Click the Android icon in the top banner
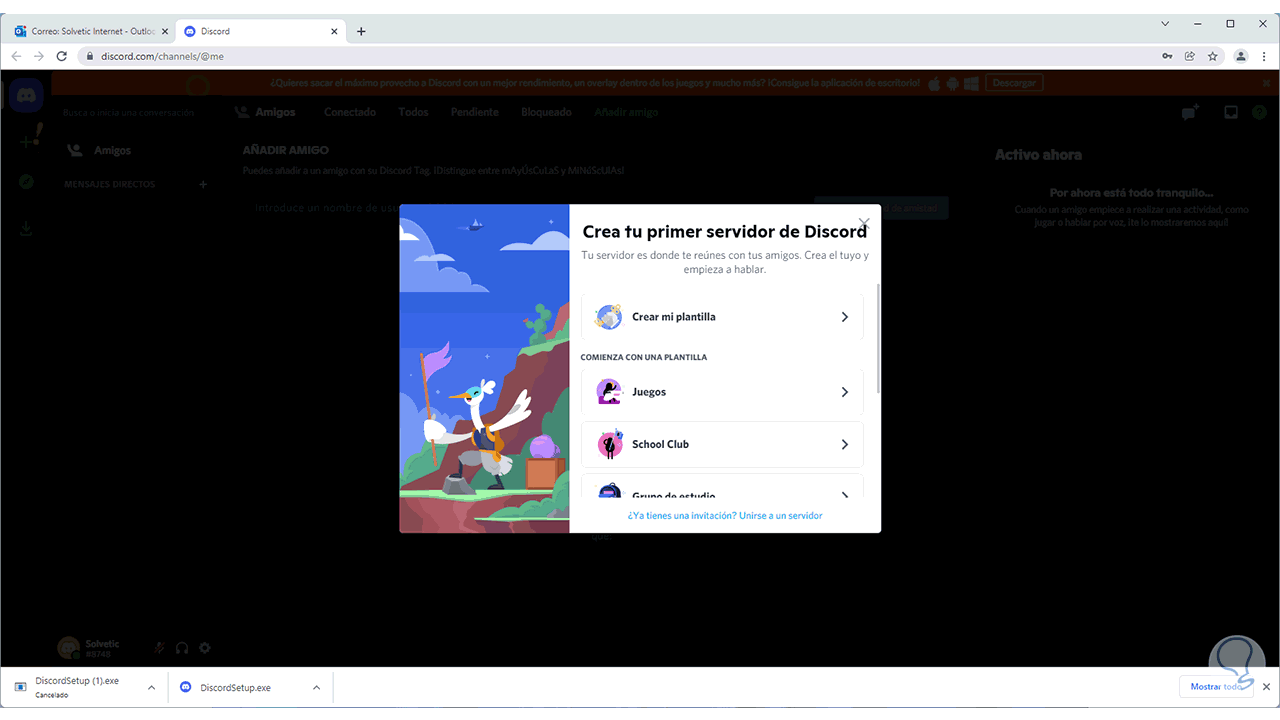1280x720 pixels. click(953, 83)
